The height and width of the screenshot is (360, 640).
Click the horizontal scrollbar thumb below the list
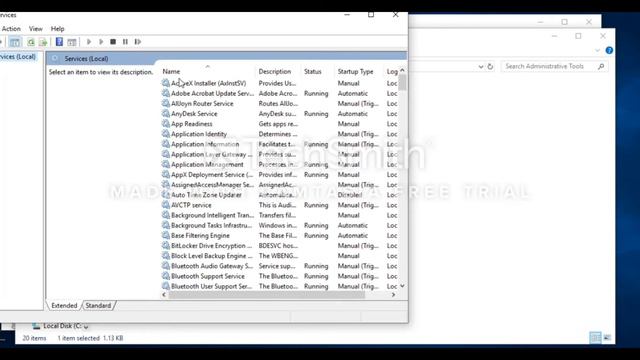click(x=267, y=295)
